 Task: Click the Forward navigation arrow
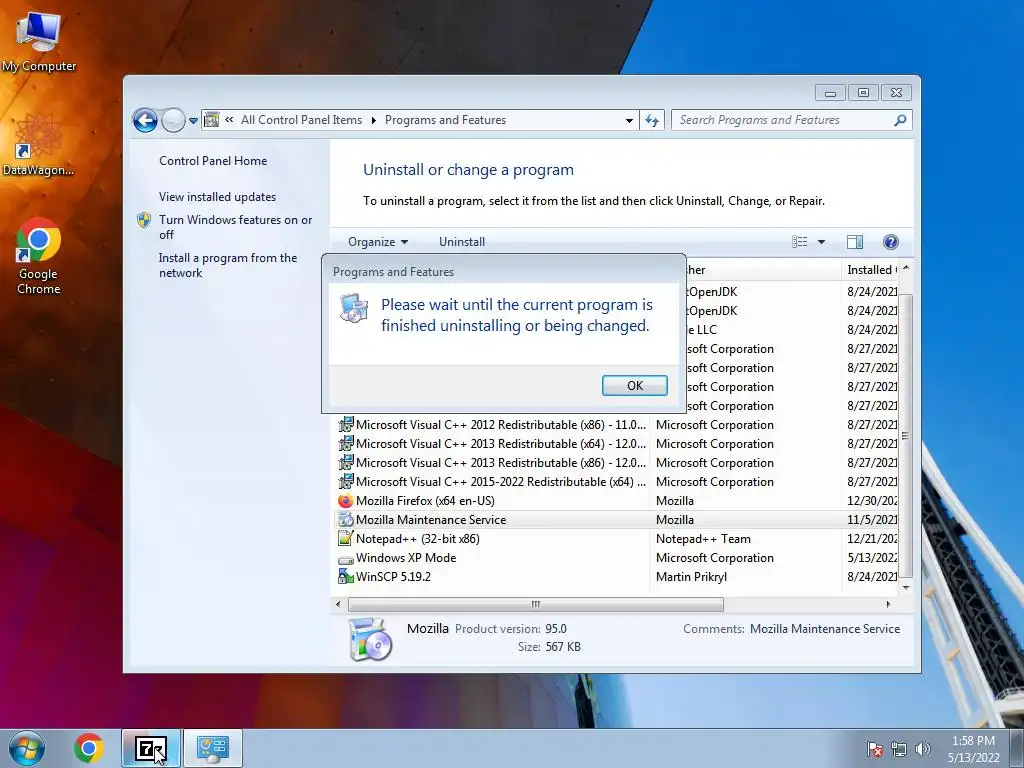coord(173,120)
